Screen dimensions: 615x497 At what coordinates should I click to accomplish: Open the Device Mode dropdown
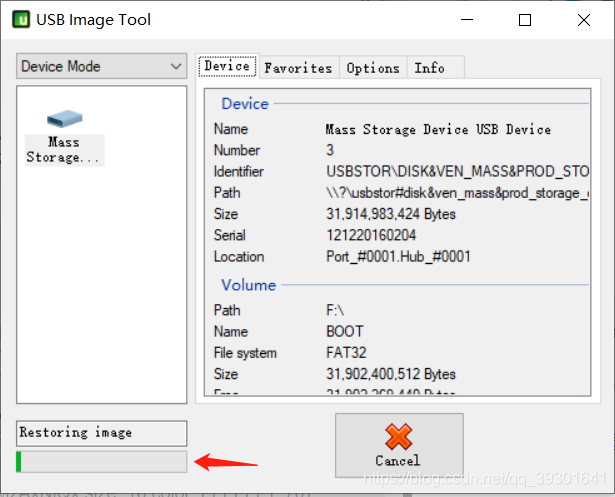click(x=102, y=66)
